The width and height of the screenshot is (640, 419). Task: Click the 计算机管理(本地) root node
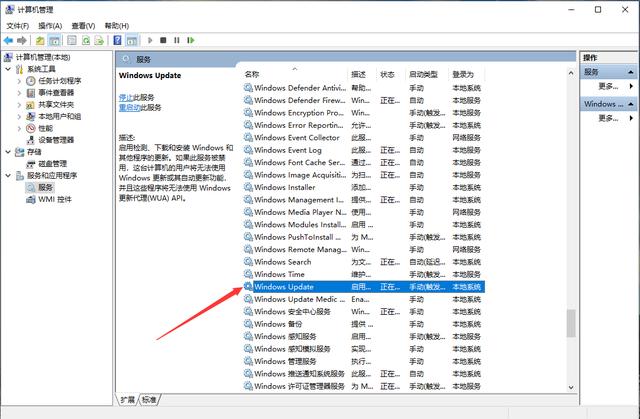[x=43, y=57]
